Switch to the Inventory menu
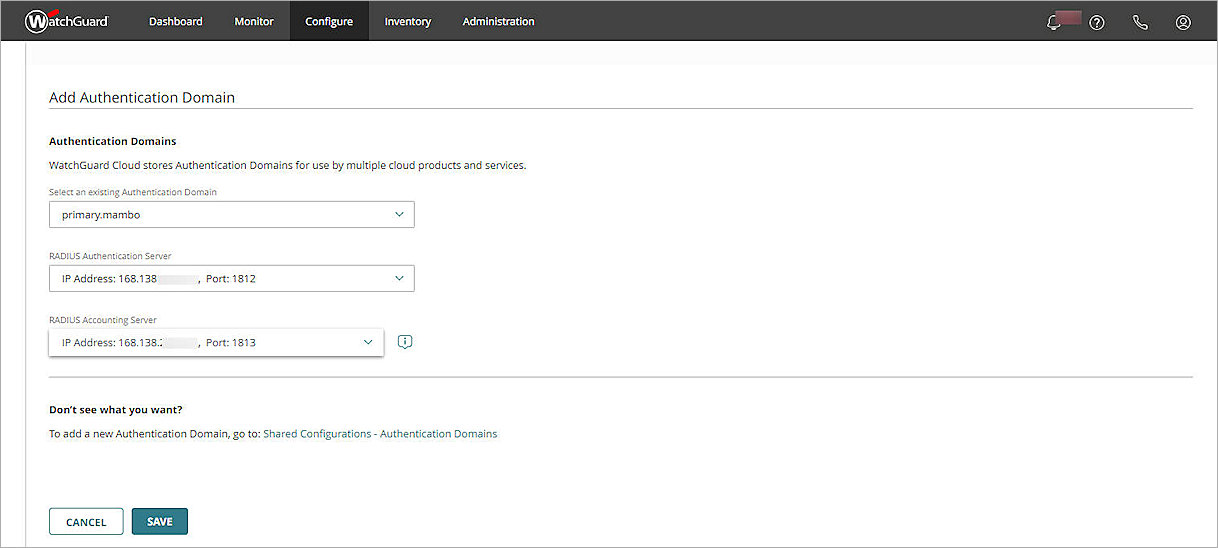The image size is (1218, 548). [408, 21]
